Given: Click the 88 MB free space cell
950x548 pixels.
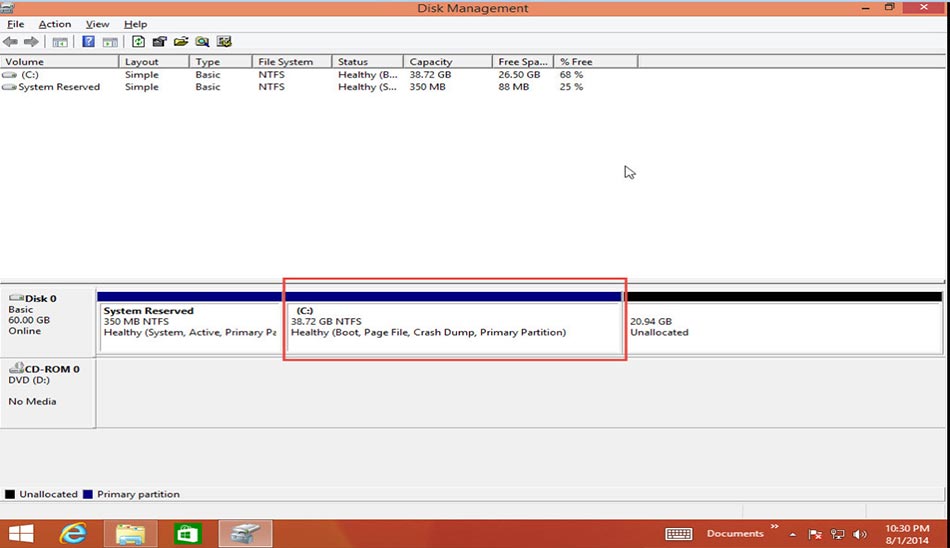Looking at the screenshot, I should 514,87.
